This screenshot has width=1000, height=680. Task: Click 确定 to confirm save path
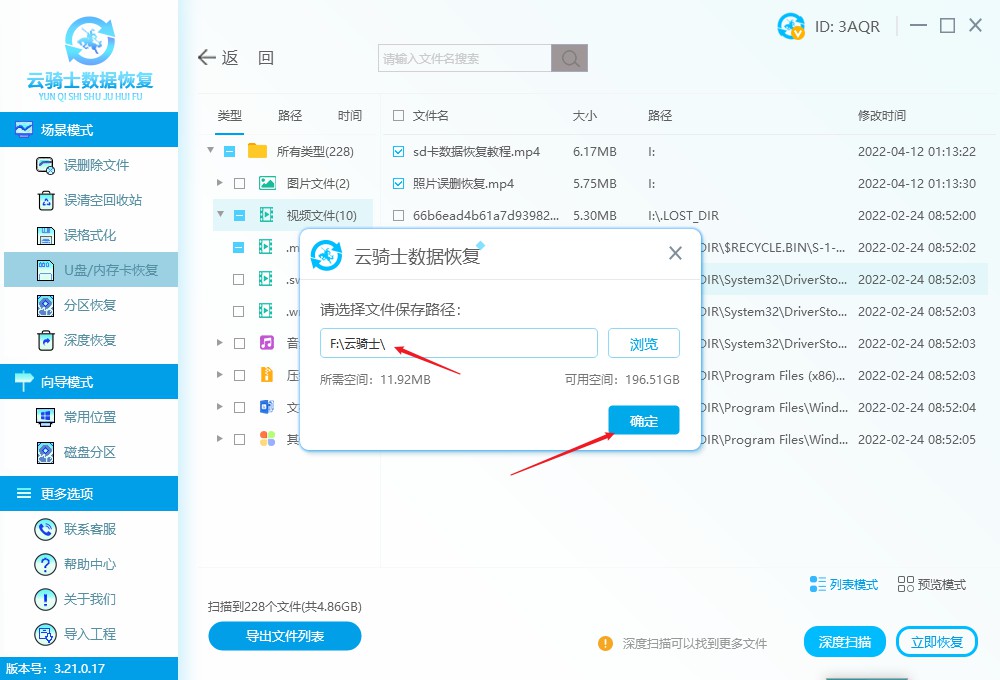coord(643,421)
